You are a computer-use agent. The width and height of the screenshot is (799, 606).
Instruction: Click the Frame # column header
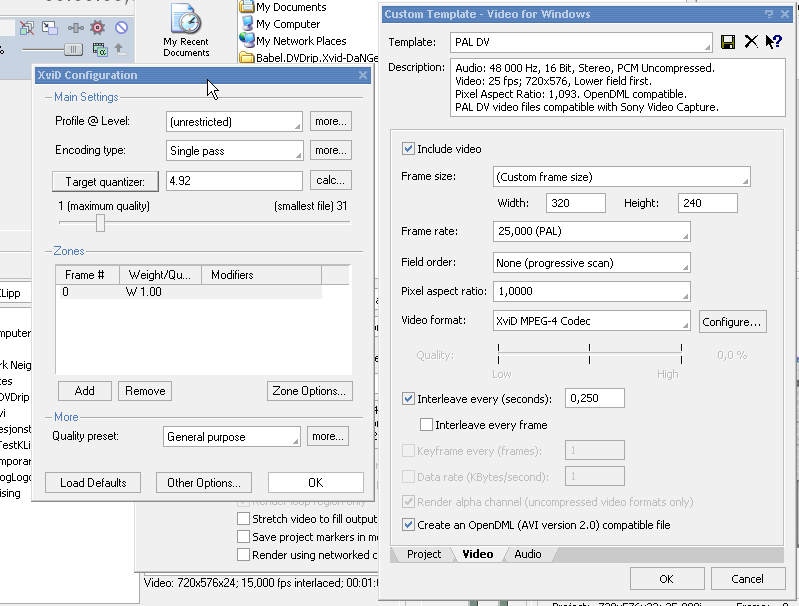(x=87, y=275)
